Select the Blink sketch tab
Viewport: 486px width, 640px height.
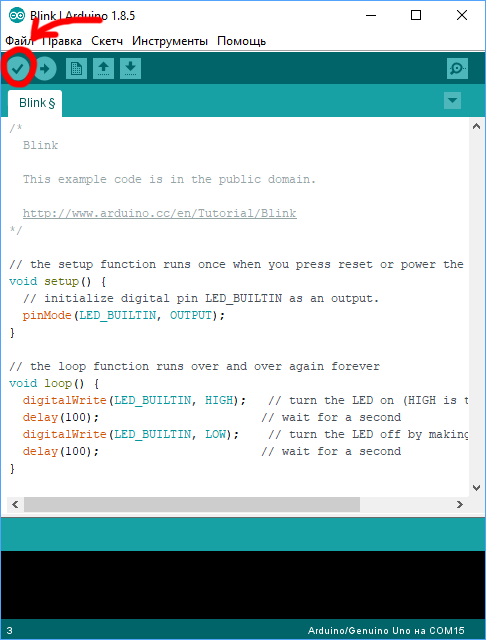(x=35, y=103)
